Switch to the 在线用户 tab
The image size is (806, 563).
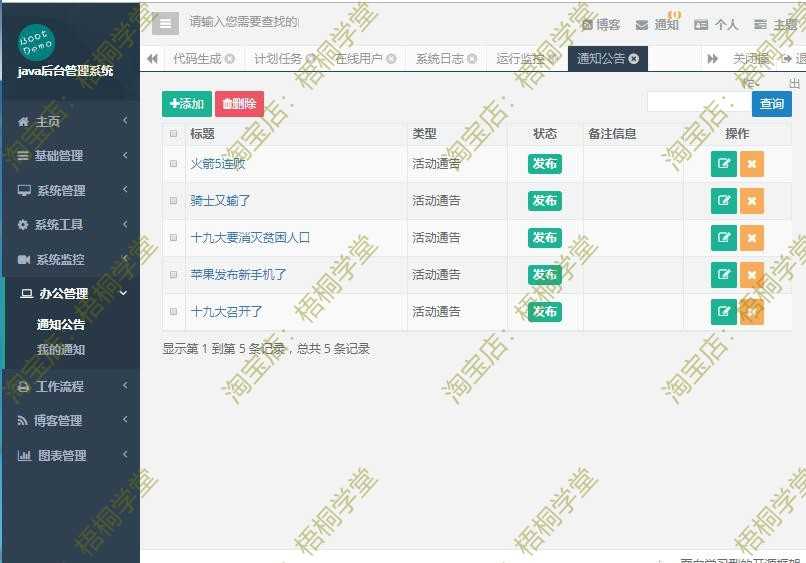(359, 59)
